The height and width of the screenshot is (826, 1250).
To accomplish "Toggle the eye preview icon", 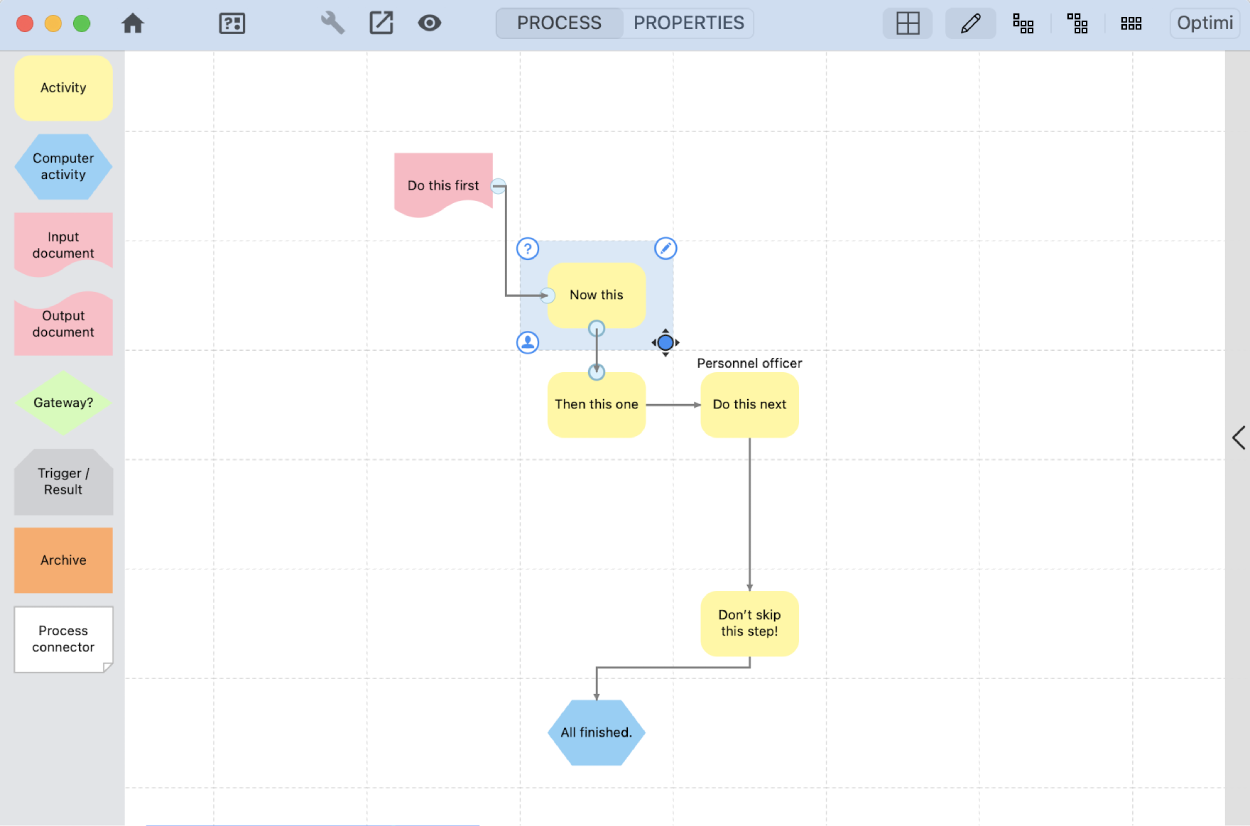I will (430, 23).
